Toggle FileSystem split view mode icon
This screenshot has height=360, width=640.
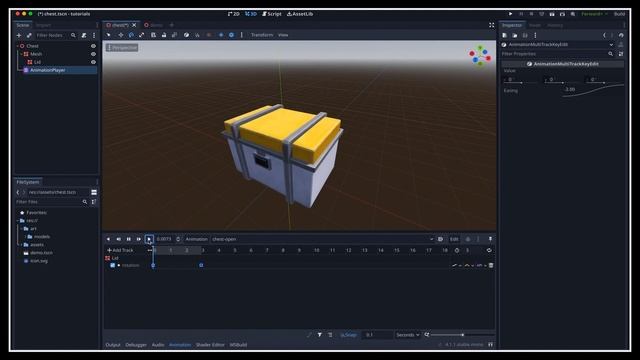[x=94, y=192]
